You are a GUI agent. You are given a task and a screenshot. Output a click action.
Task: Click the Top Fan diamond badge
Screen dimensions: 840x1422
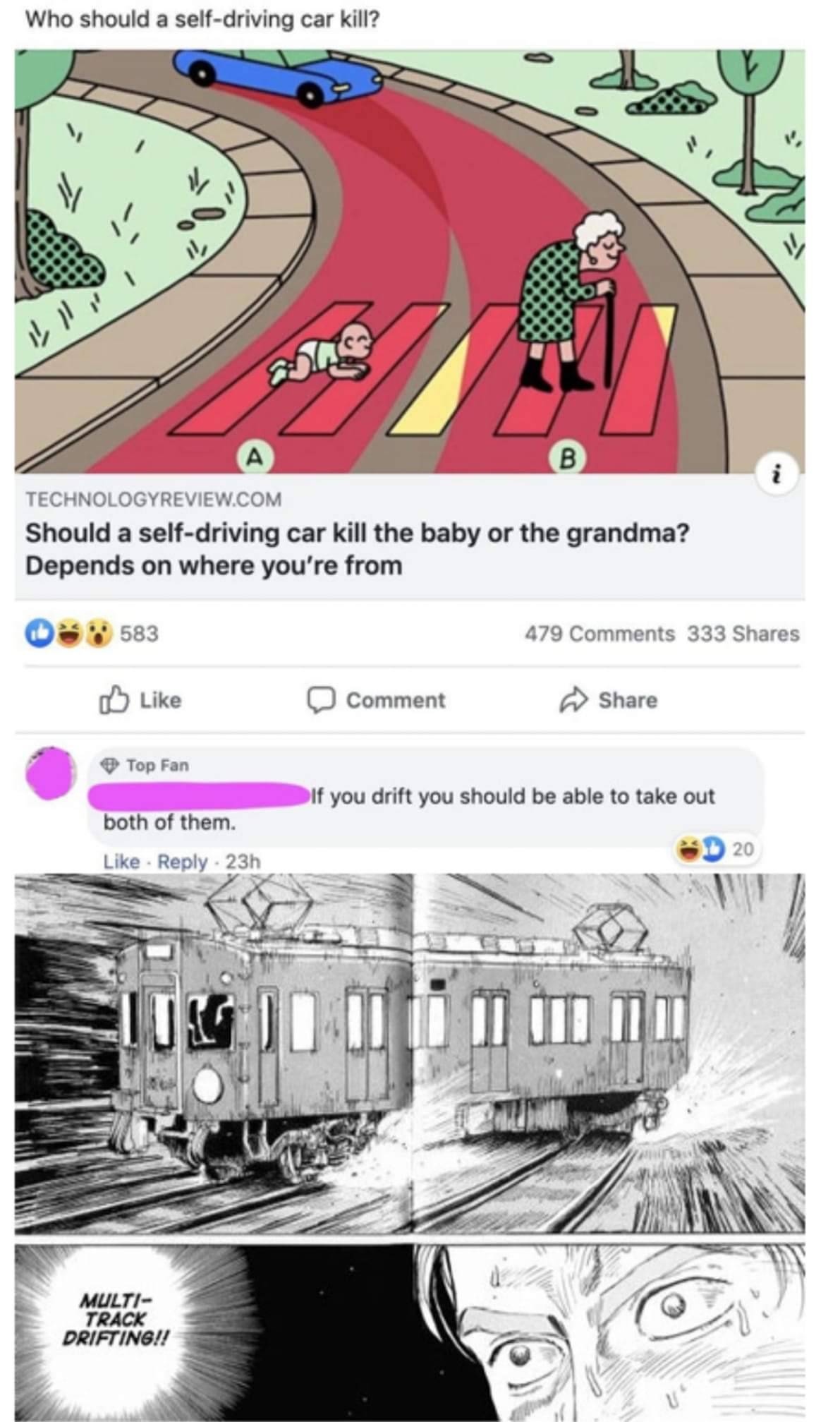coord(109,765)
